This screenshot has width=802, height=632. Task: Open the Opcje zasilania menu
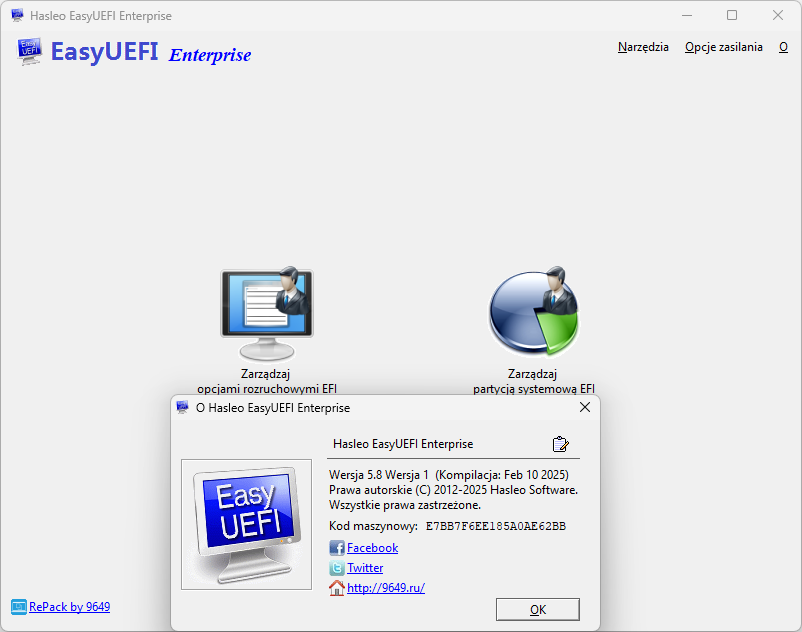(x=724, y=47)
